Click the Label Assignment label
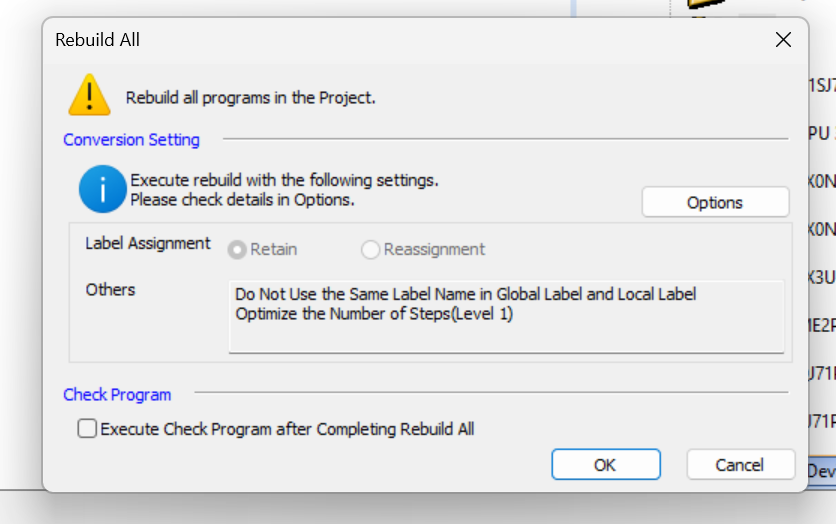The width and height of the screenshot is (836, 524). click(x=148, y=244)
